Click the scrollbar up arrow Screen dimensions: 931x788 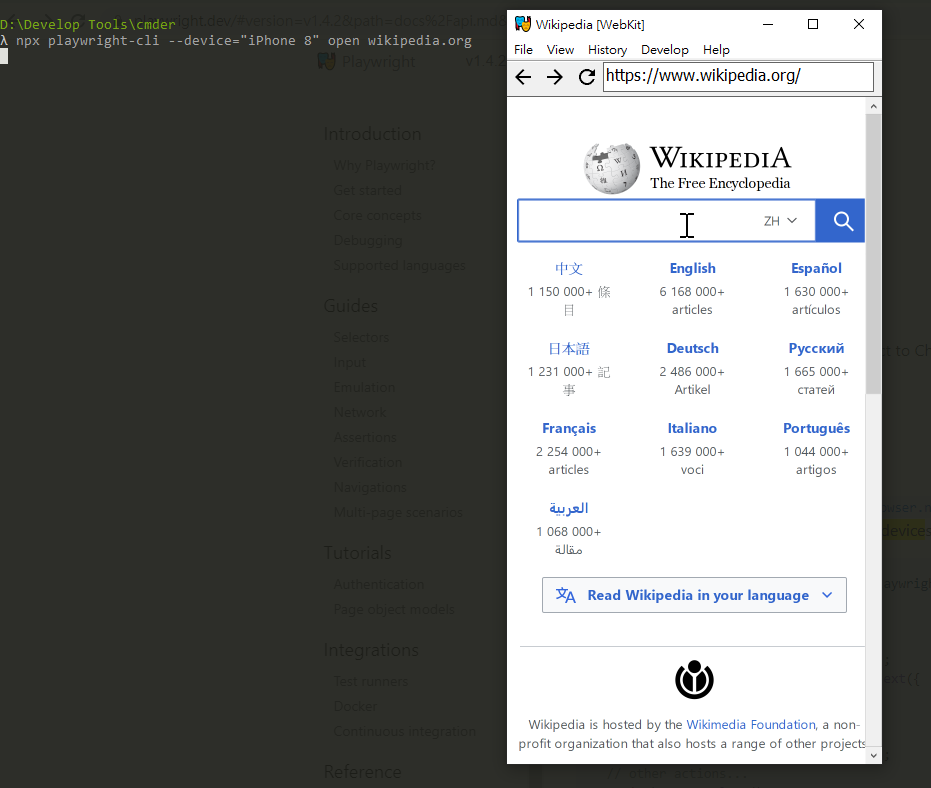click(x=873, y=106)
